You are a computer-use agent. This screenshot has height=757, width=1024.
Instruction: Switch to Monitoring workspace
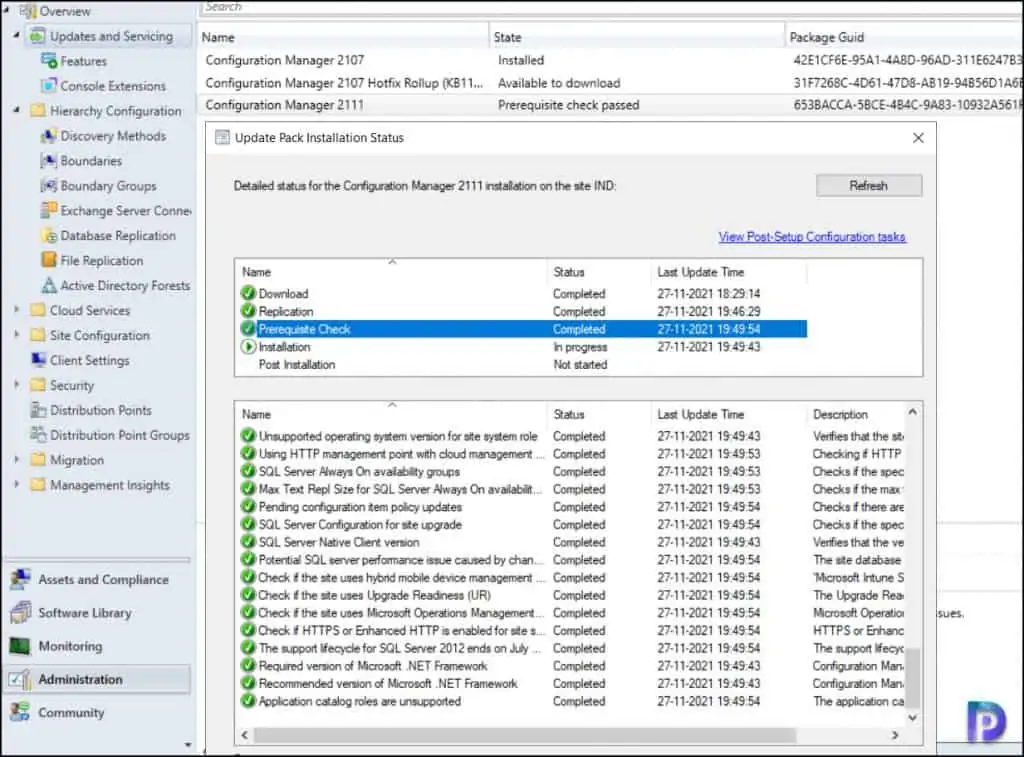pyautogui.click(x=98, y=646)
